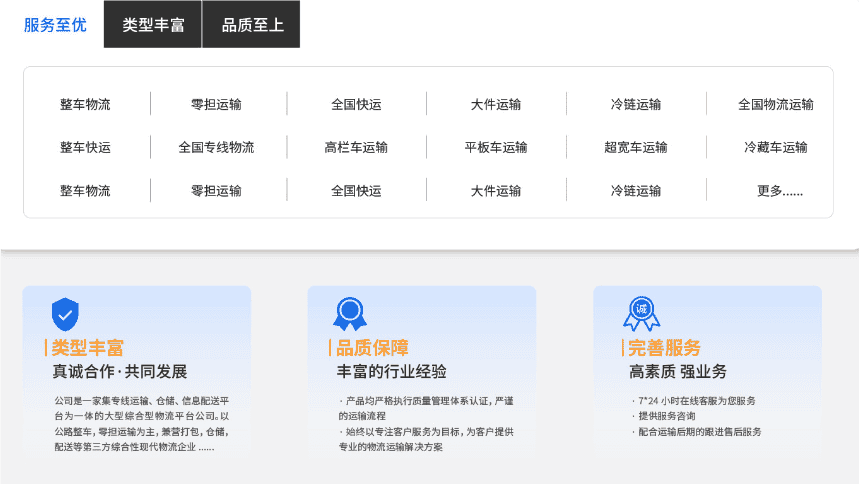The width and height of the screenshot is (859, 484).
Task: Open the 全国物流运输 link
Action: (775, 104)
